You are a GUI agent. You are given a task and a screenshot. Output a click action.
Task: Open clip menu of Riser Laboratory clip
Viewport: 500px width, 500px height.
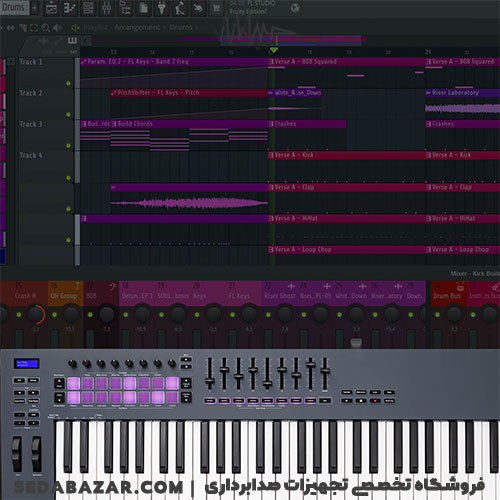[428, 93]
